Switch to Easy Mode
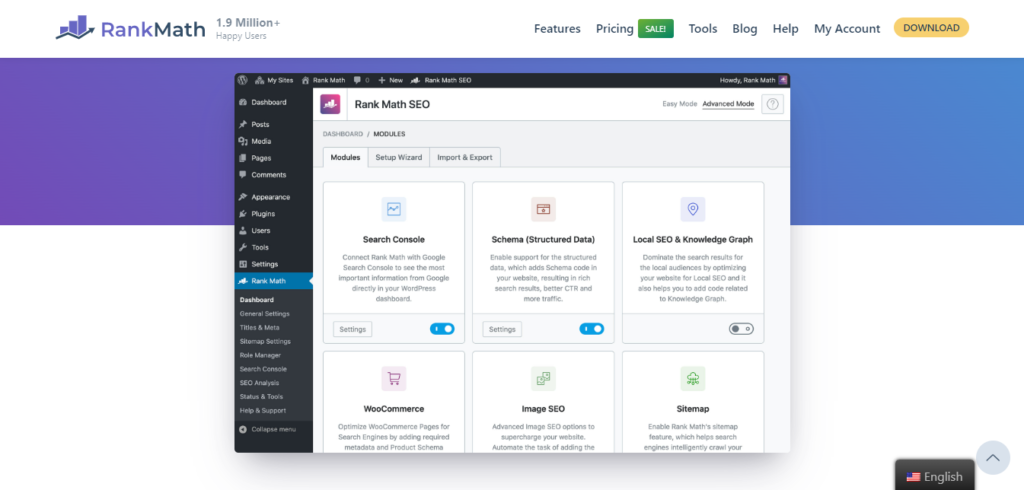The width and height of the screenshot is (1024, 490). coord(679,104)
